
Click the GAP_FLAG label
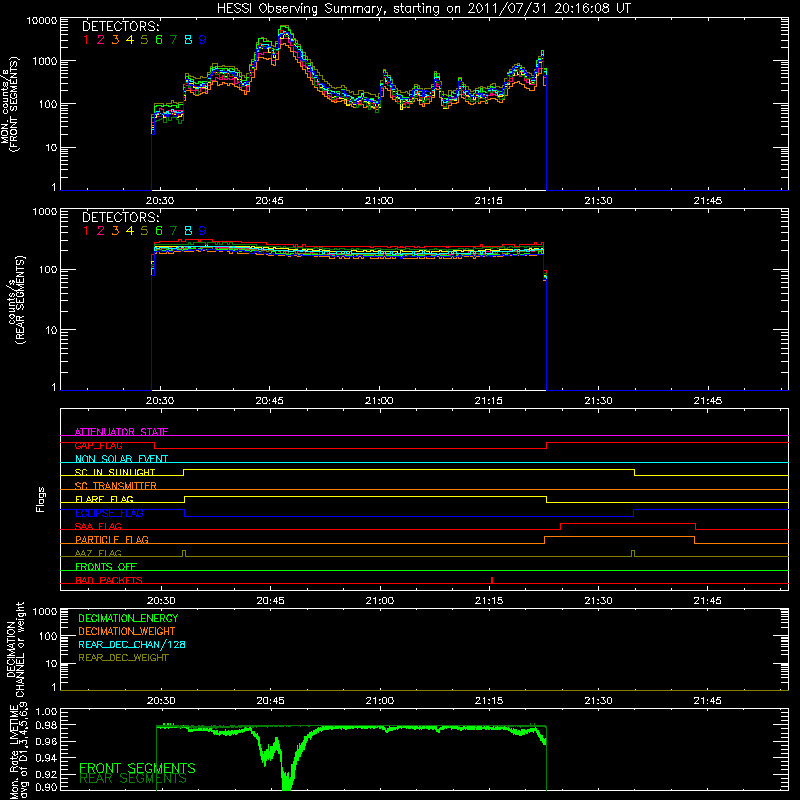coord(98,445)
